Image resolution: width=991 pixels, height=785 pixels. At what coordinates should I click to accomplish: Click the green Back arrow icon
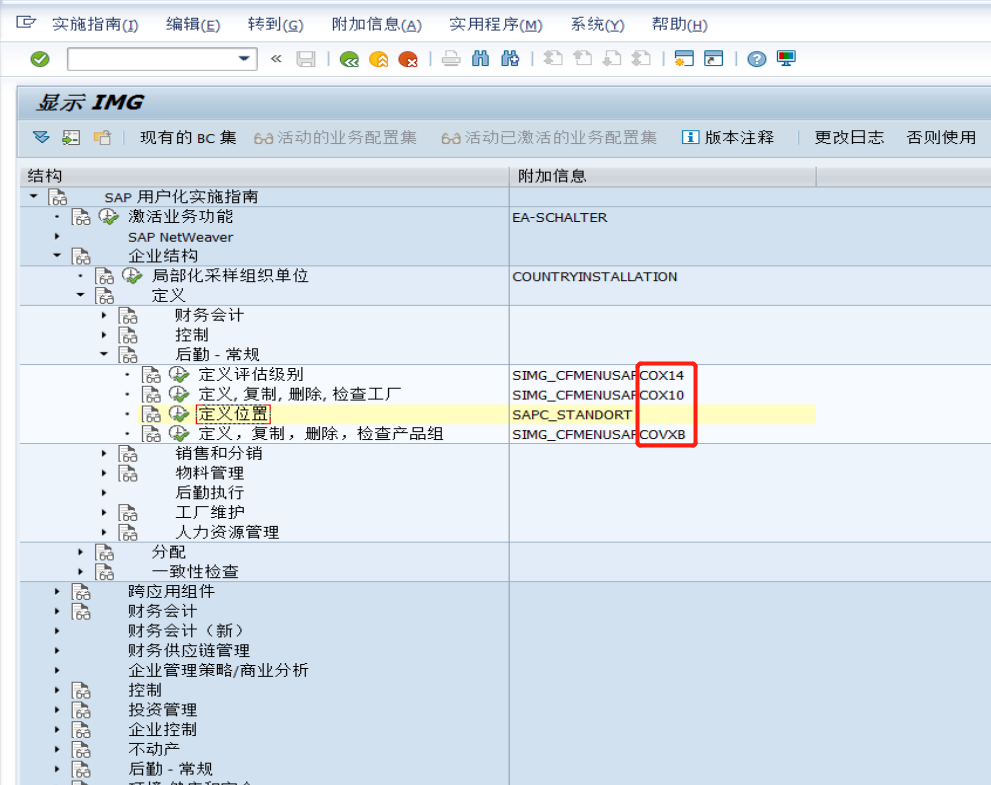point(349,59)
